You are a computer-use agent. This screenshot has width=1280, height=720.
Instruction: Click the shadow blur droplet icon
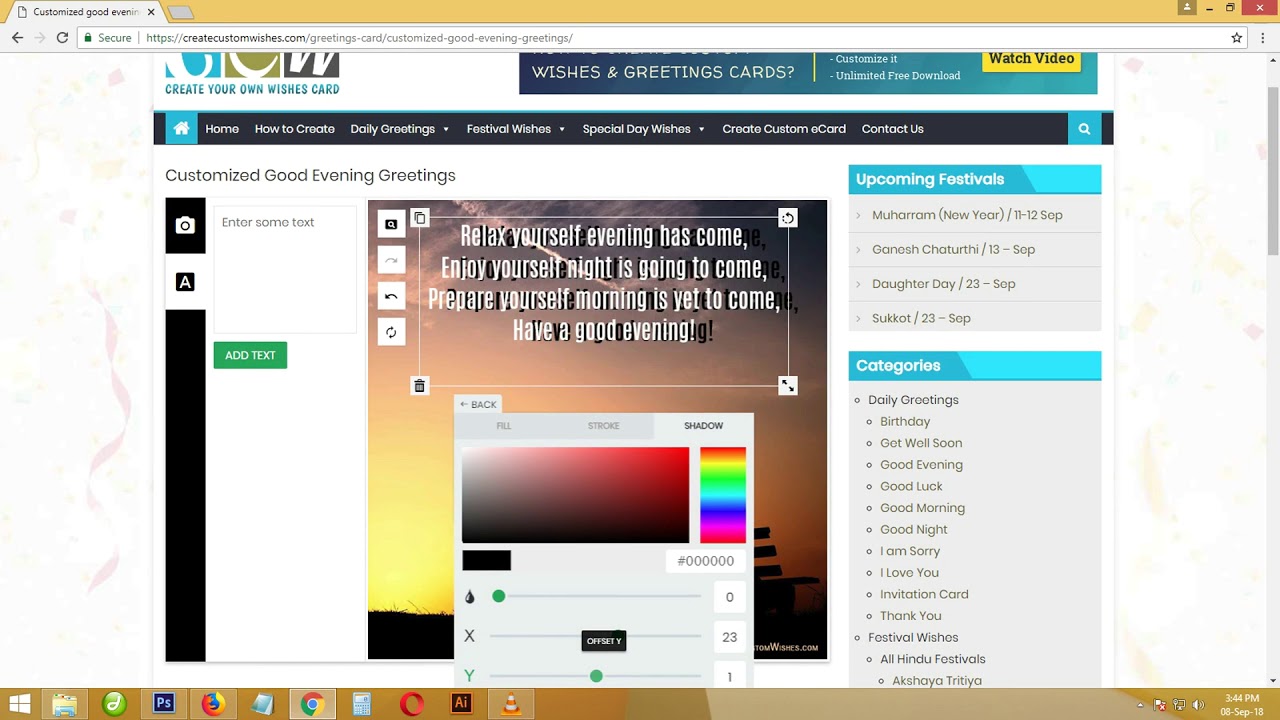tap(470, 597)
